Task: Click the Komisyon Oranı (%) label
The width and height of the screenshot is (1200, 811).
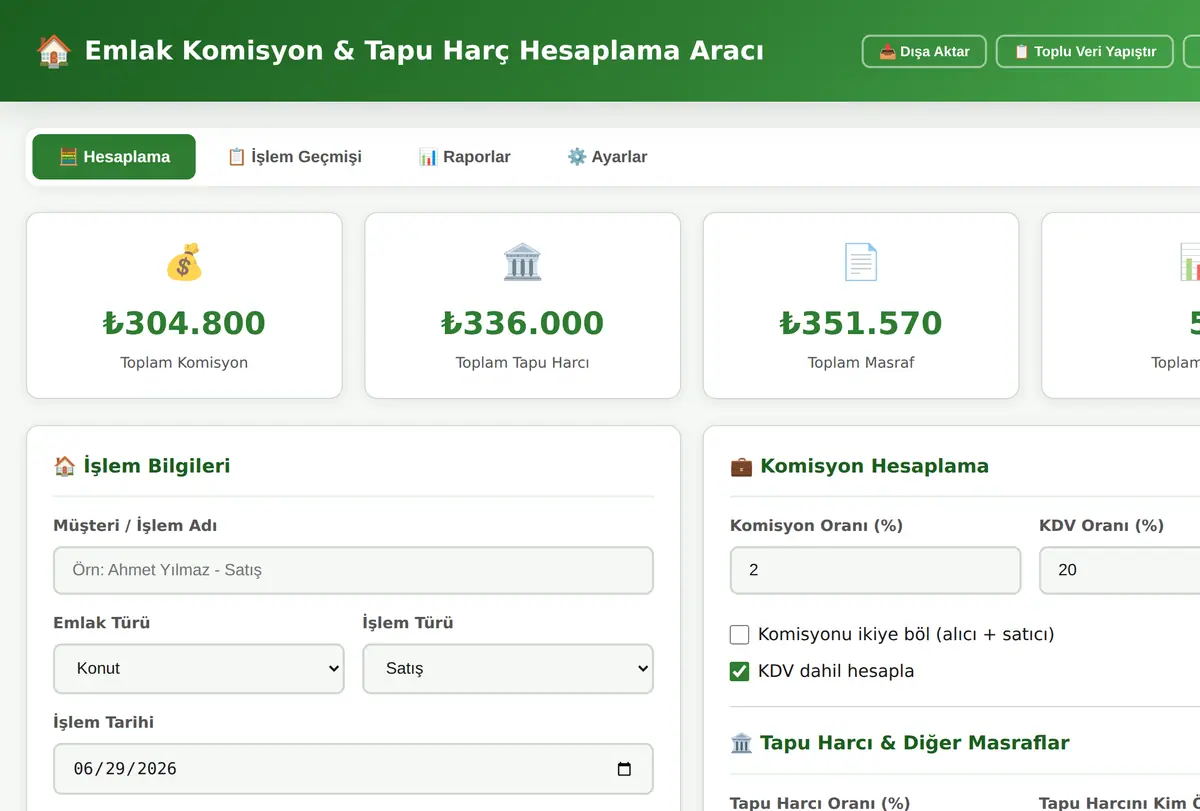Action: 817,526
